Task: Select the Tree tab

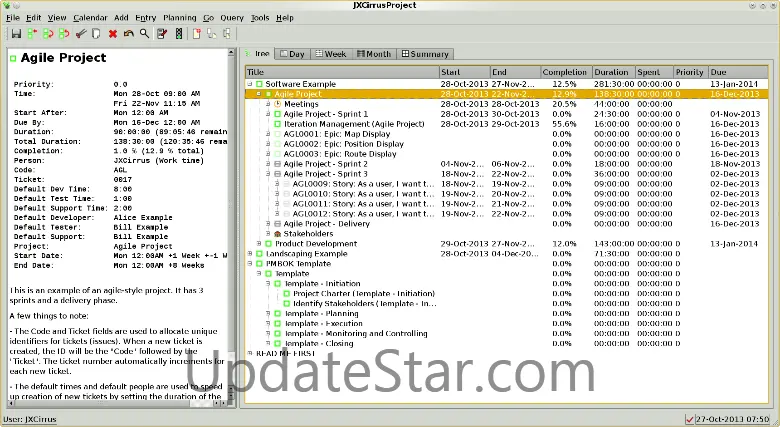Action: [258, 53]
